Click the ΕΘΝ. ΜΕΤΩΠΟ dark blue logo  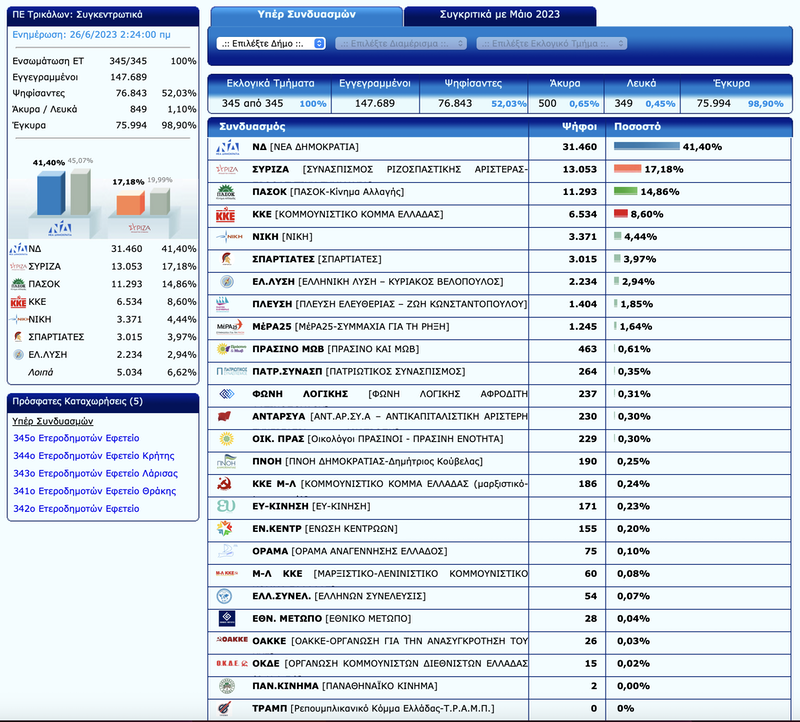coord(227,618)
